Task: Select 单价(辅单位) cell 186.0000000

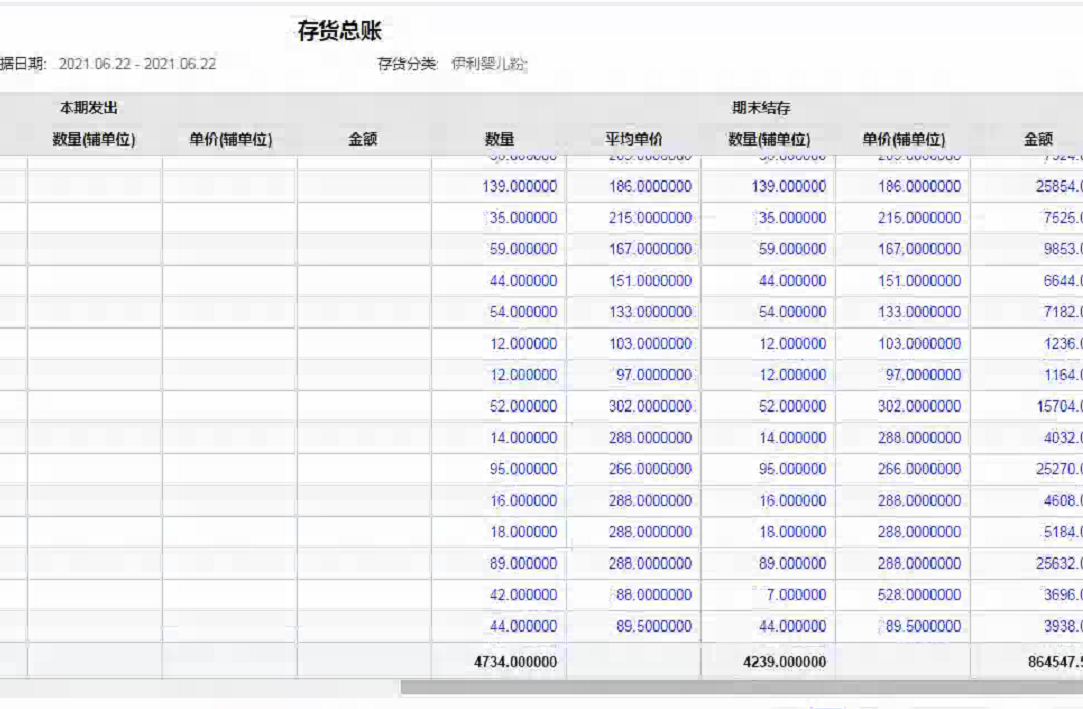Action: click(919, 186)
